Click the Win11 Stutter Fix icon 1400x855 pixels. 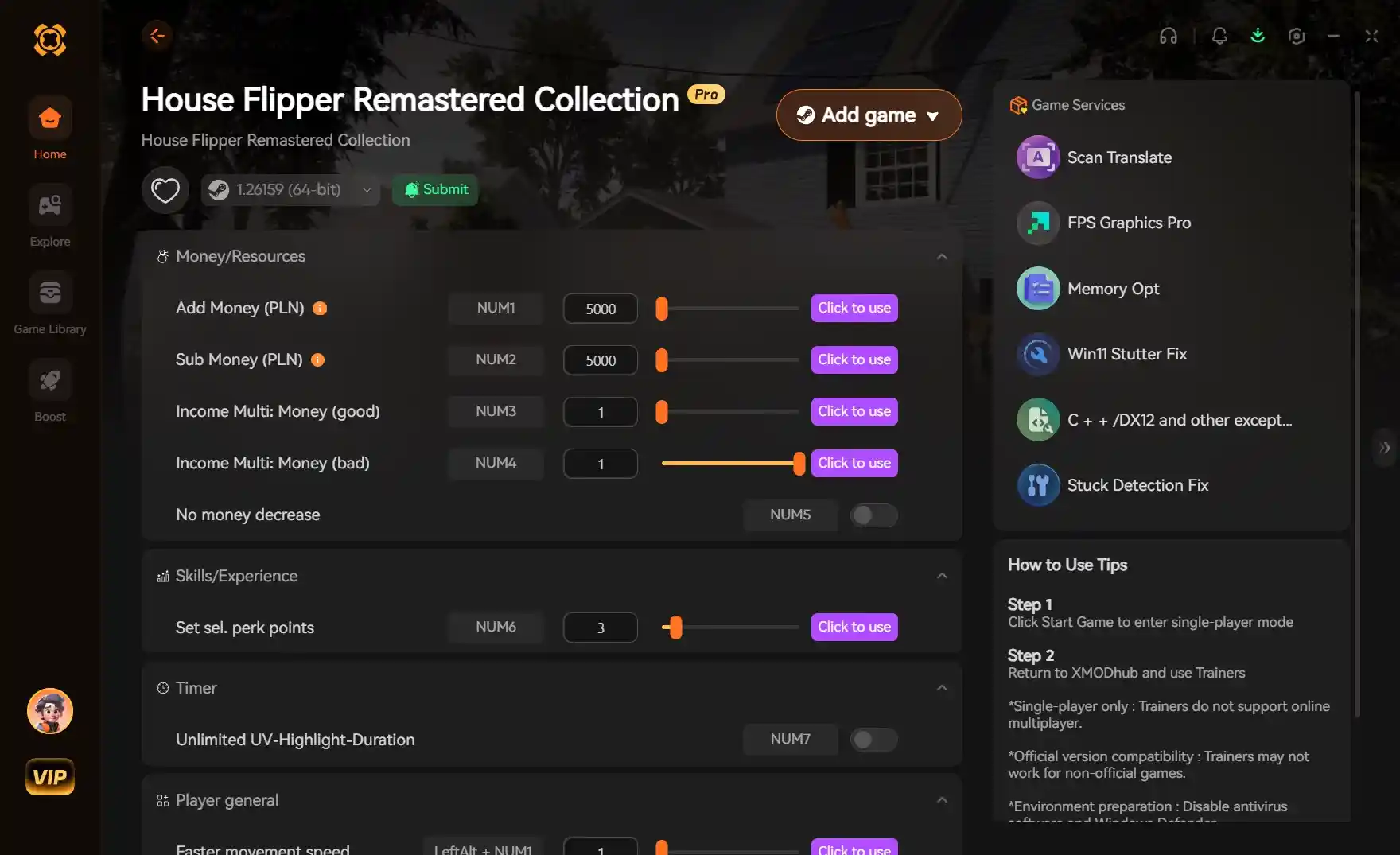(1038, 354)
